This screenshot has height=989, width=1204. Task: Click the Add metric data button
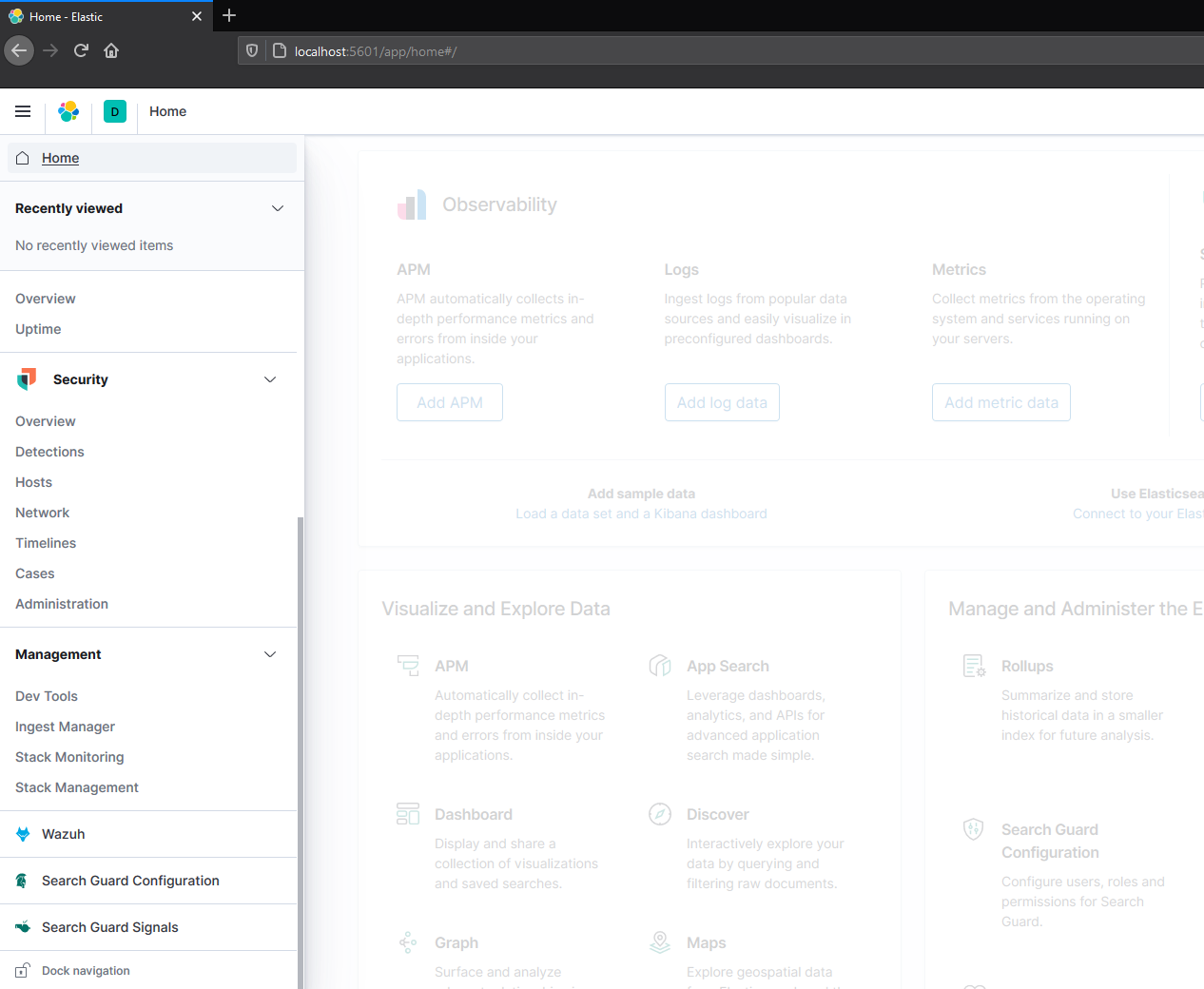(x=1001, y=402)
